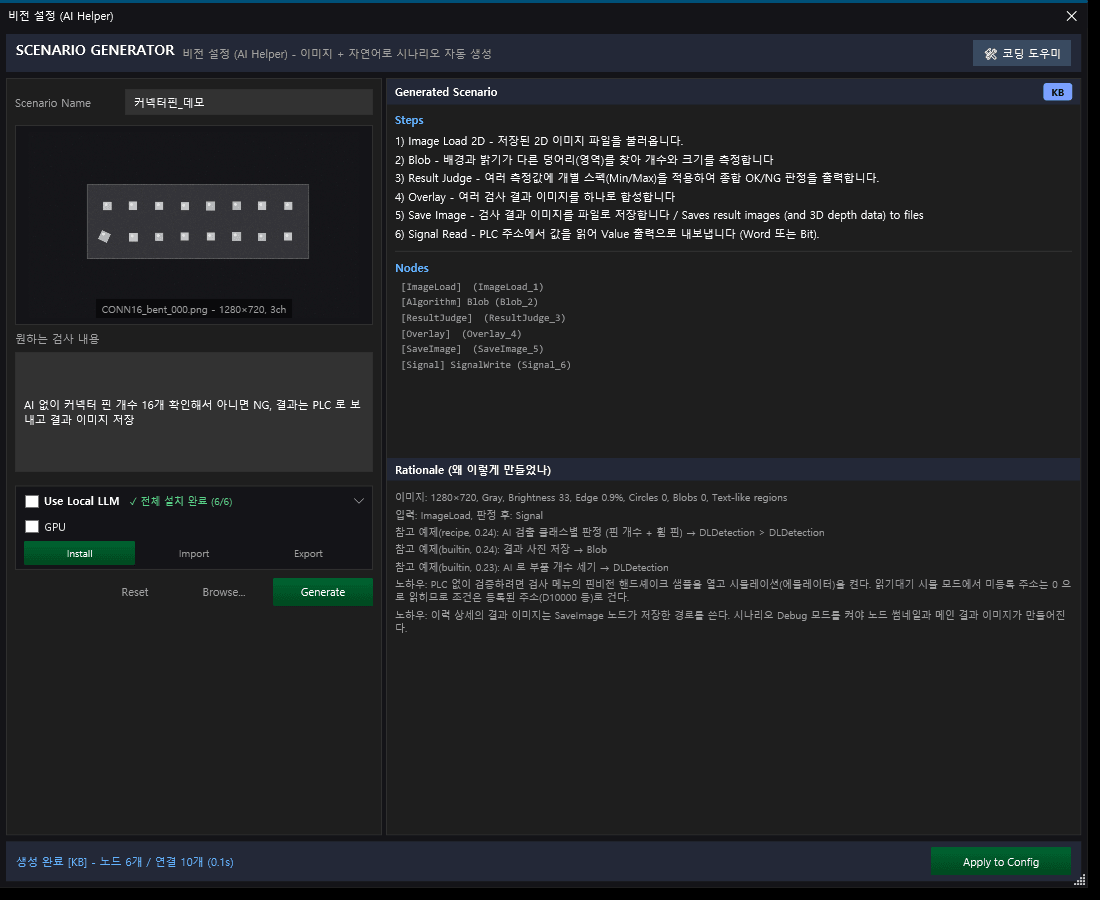Select step 1 "Image Load 2D" line
Screen dimensions: 1100x900
pyautogui.click(x=539, y=141)
